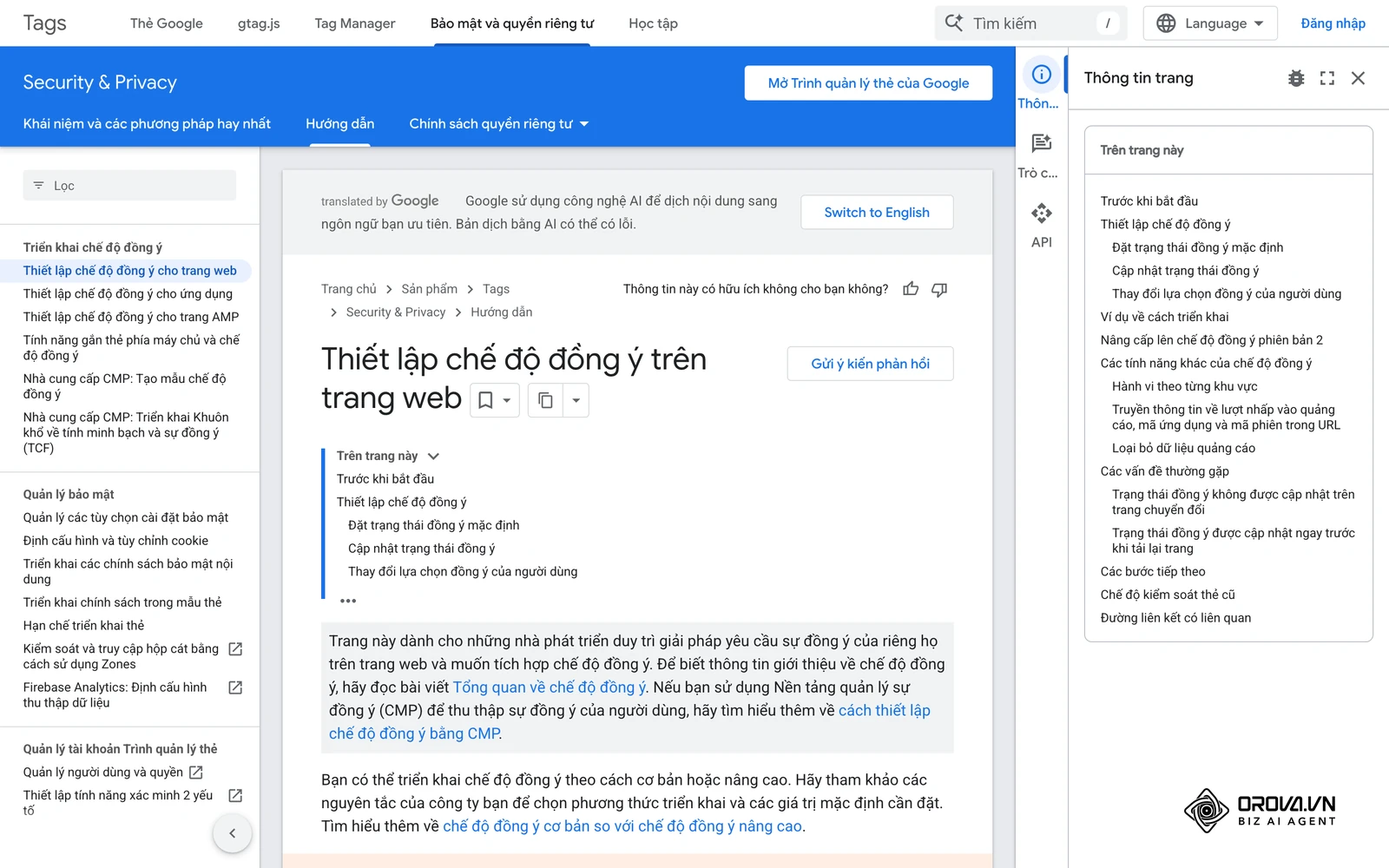1389x868 pixels.
Task: Click the bug report icon in page info panel
Action: click(x=1296, y=78)
